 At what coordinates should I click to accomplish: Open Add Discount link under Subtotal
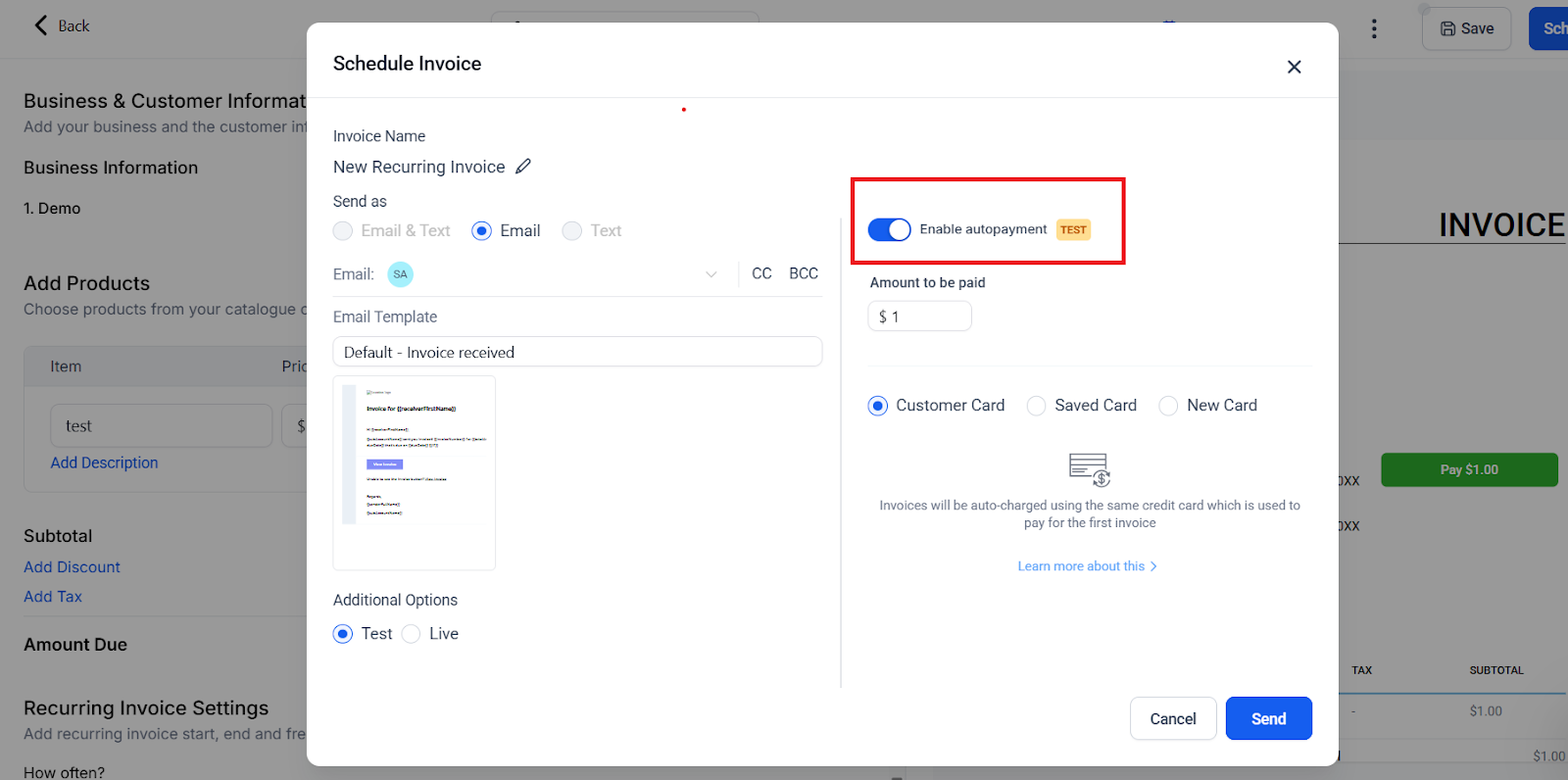point(72,567)
